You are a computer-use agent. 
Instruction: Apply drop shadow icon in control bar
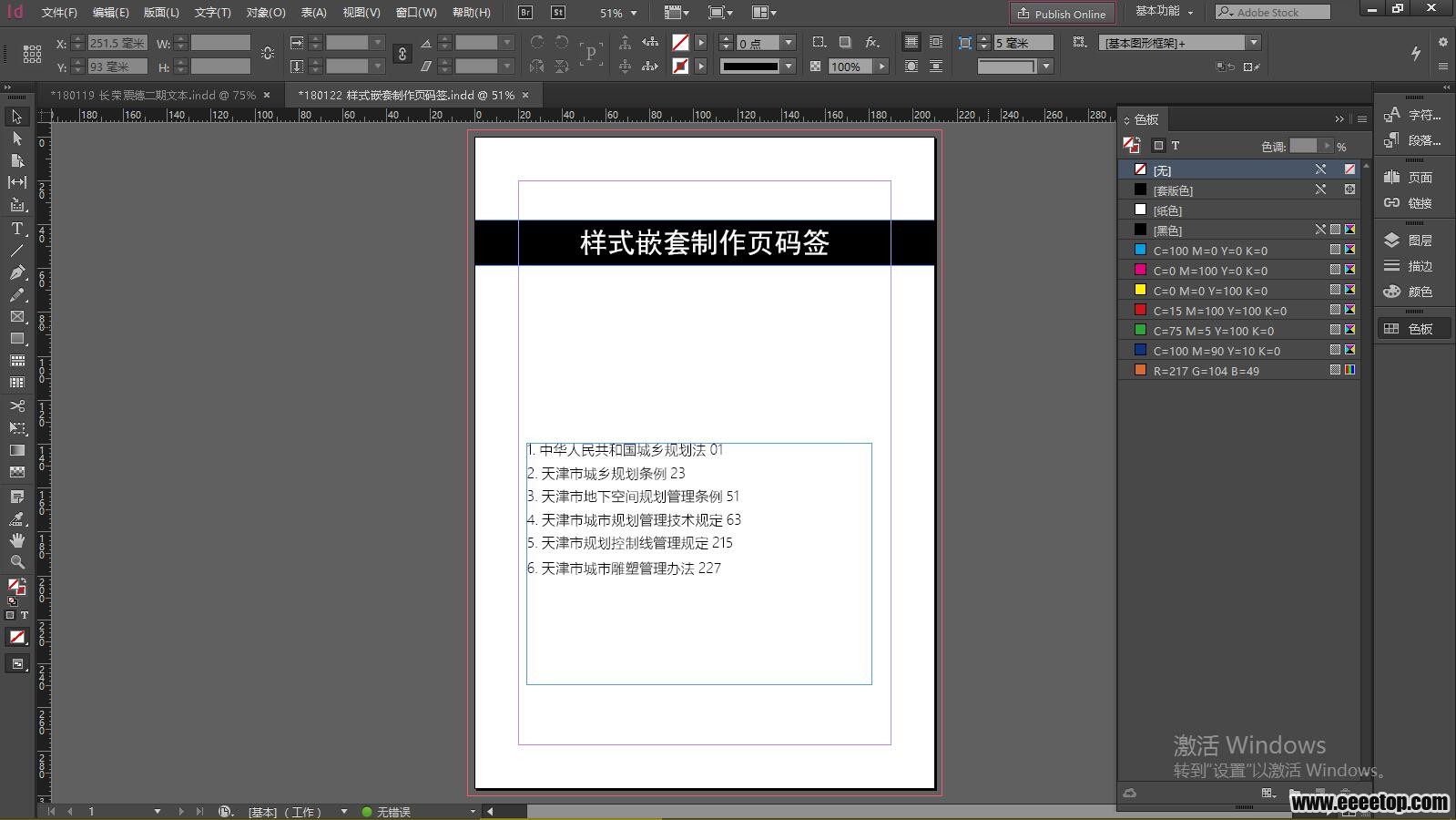coord(845,42)
